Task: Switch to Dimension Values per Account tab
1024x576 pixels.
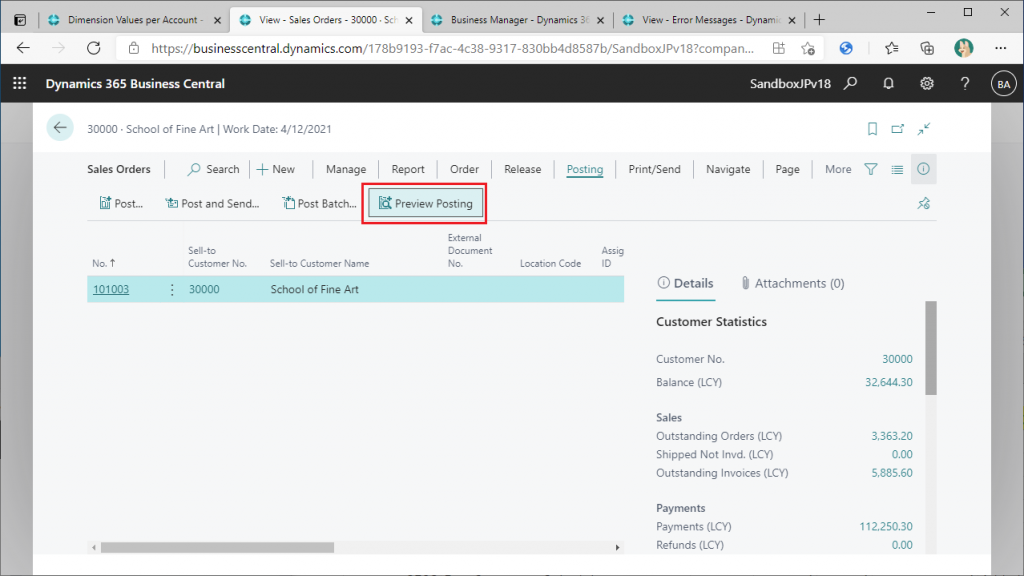Action: pyautogui.click(x=135, y=20)
